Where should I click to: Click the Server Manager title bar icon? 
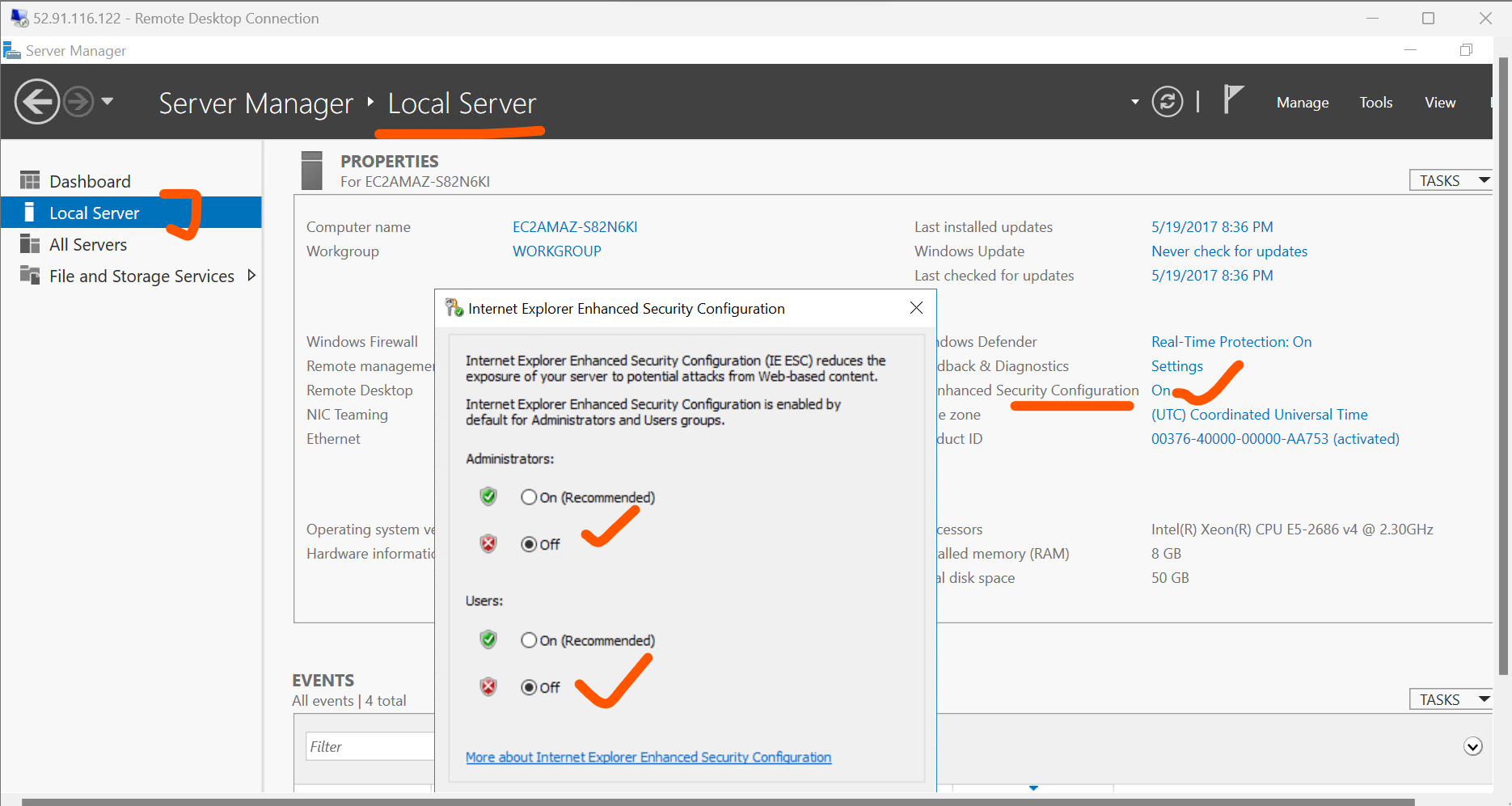click(12, 51)
